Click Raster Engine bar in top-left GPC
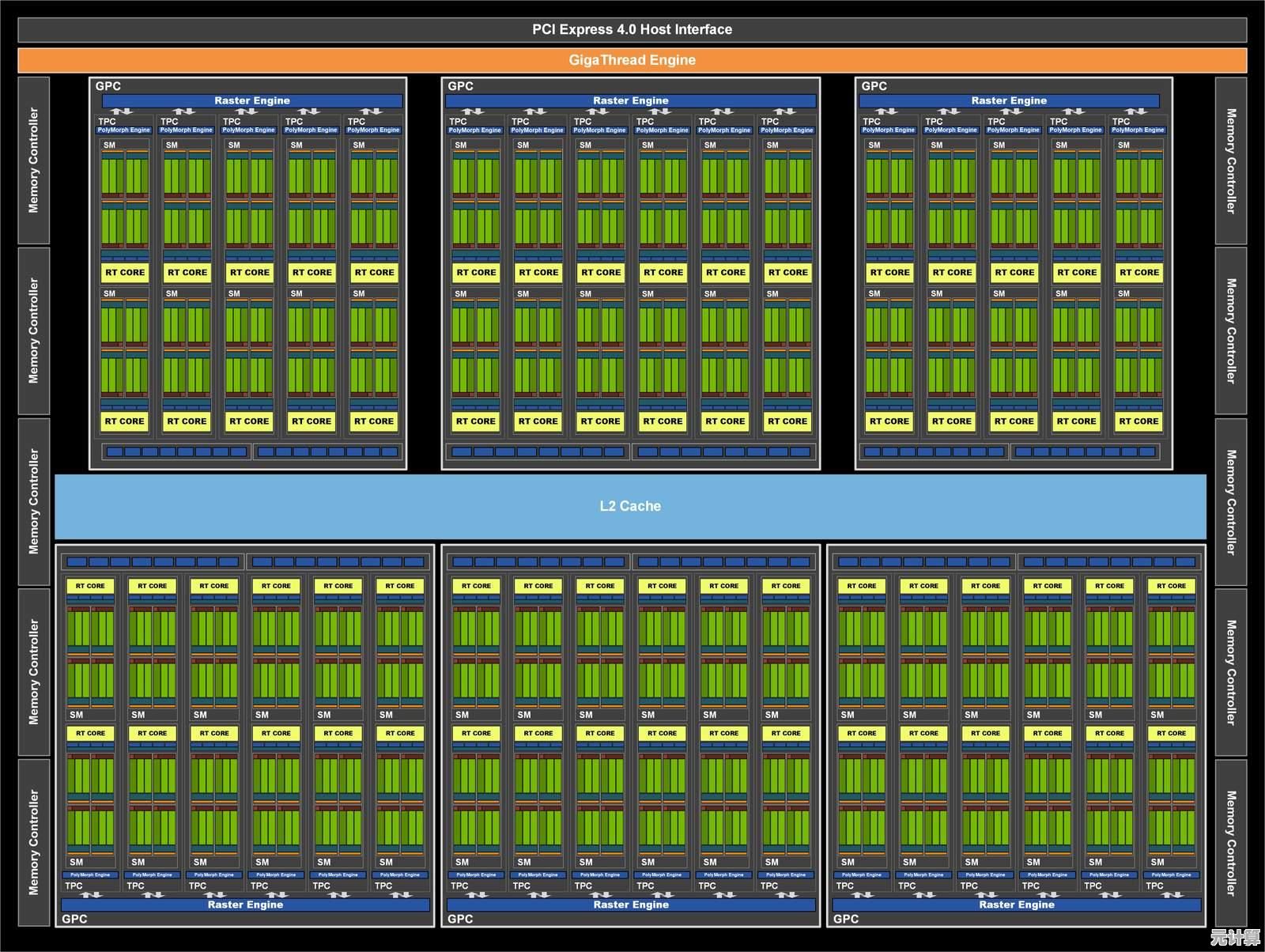 (251, 100)
